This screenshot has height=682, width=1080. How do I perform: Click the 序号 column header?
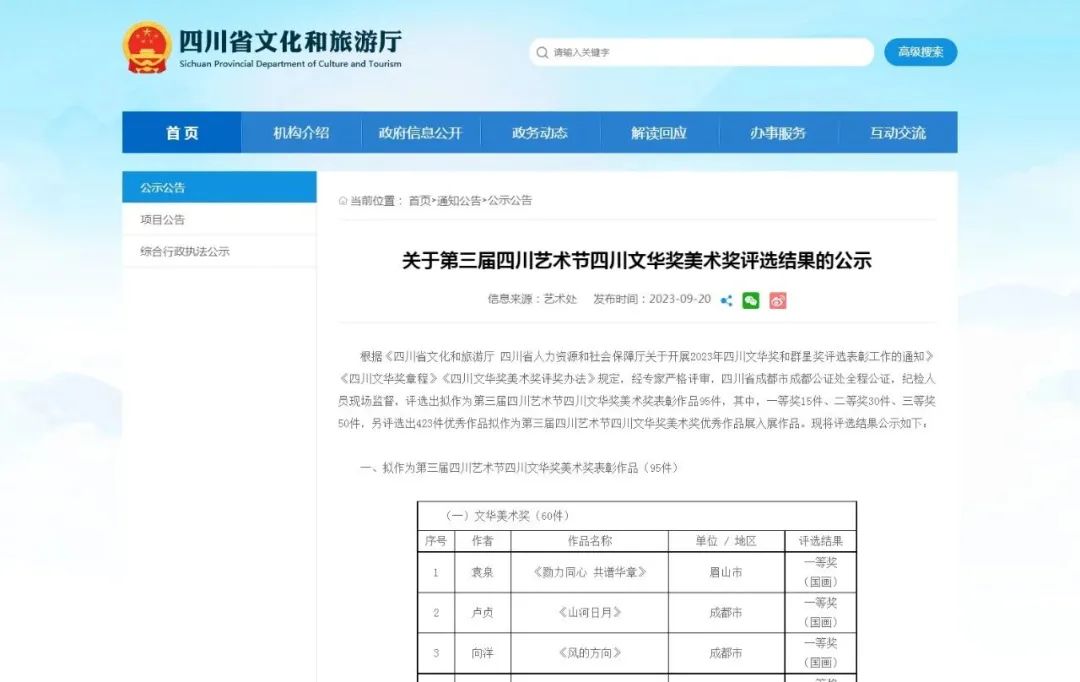pos(435,541)
